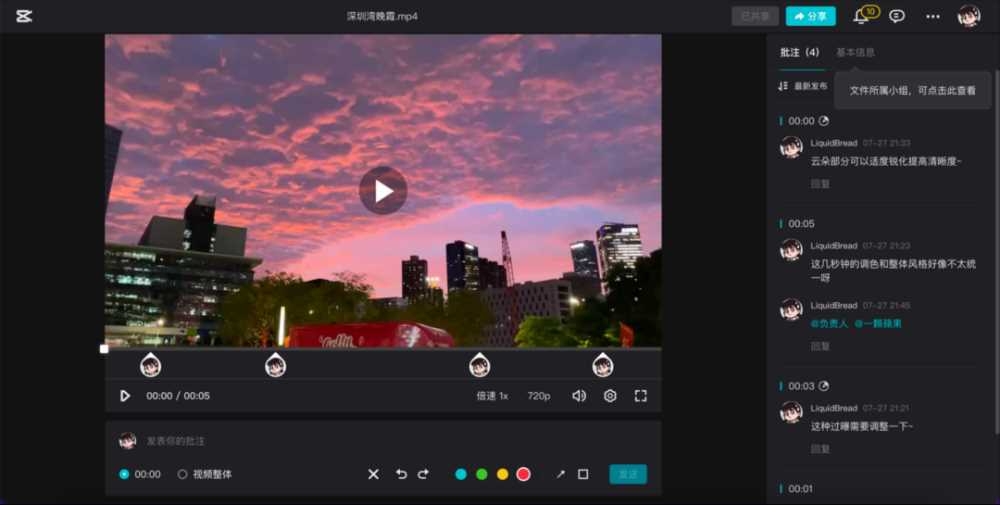Image resolution: width=1000 pixels, height=505 pixels.
Task: Open the player settings gear
Action: tap(610, 396)
